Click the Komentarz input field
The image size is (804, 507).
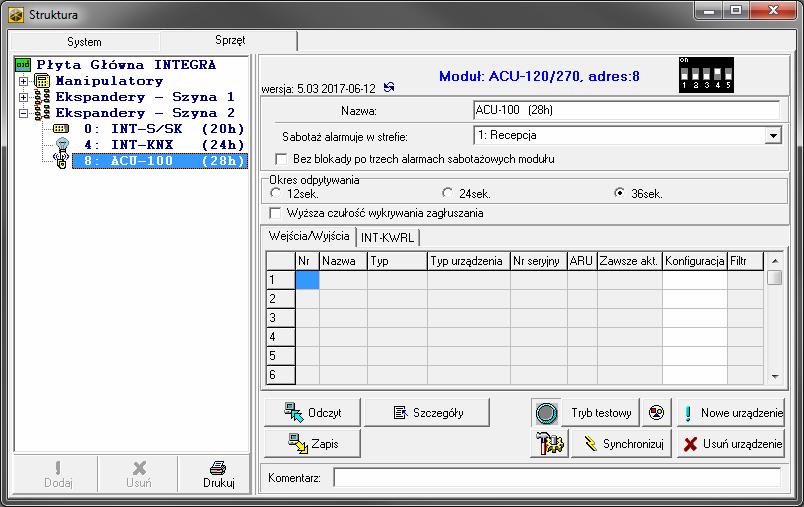pos(557,478)
